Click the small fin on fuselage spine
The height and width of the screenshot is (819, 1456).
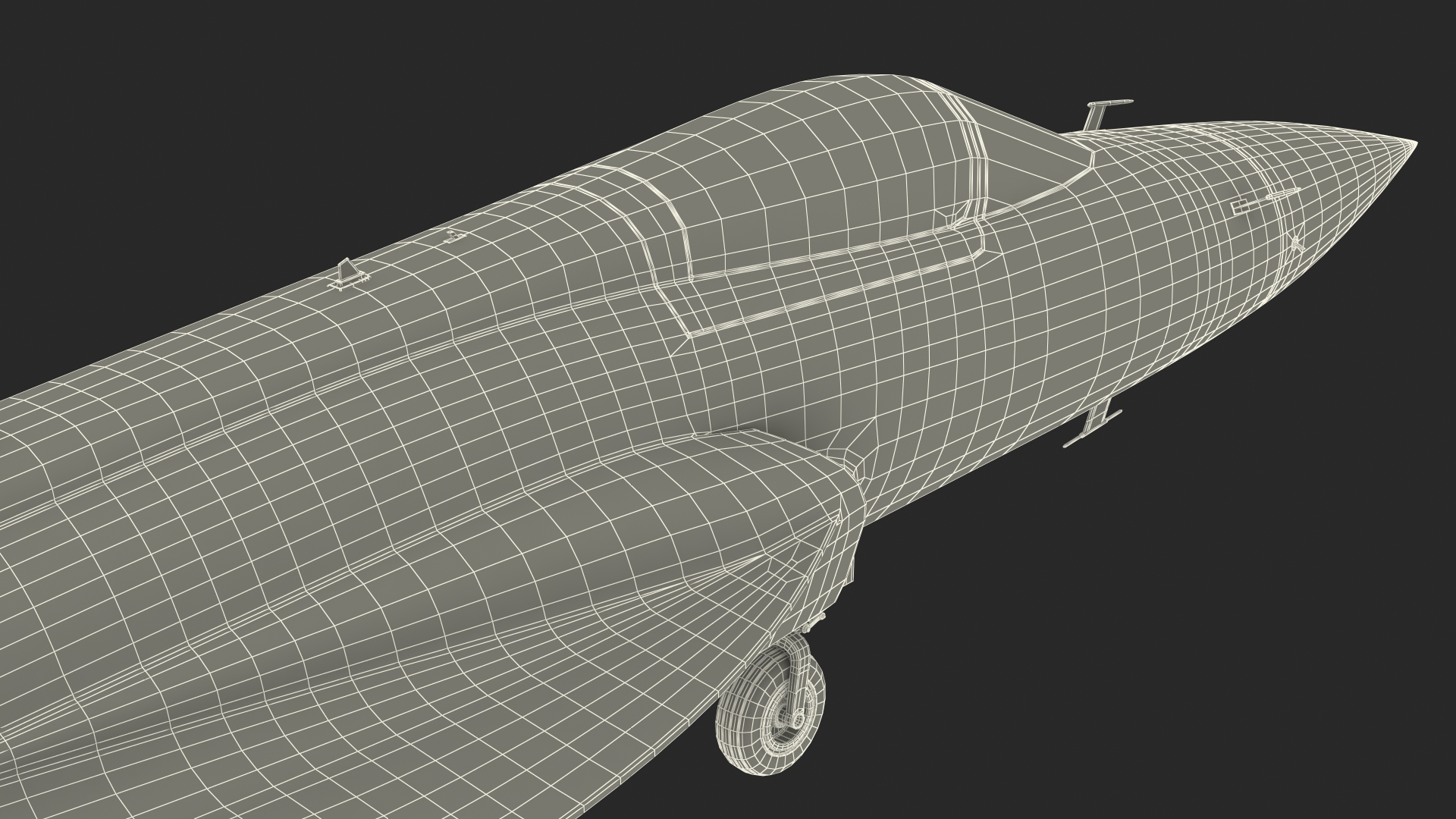pos(349,275)
